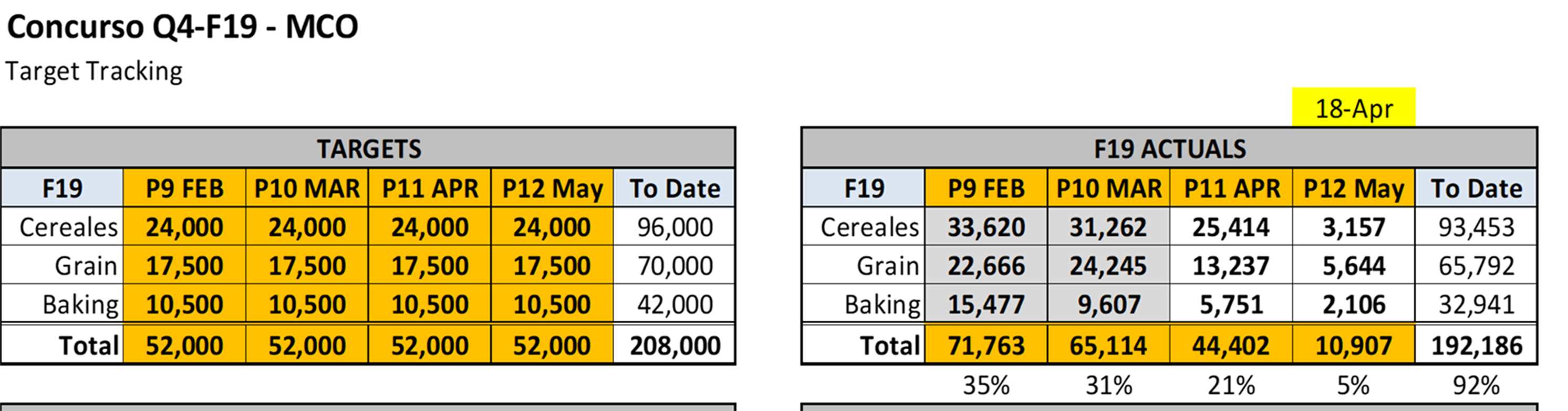The height and width of the screenshot is (411, 1568).
Task: Select the targets To Date total 208,000
Action: (674, 345)
